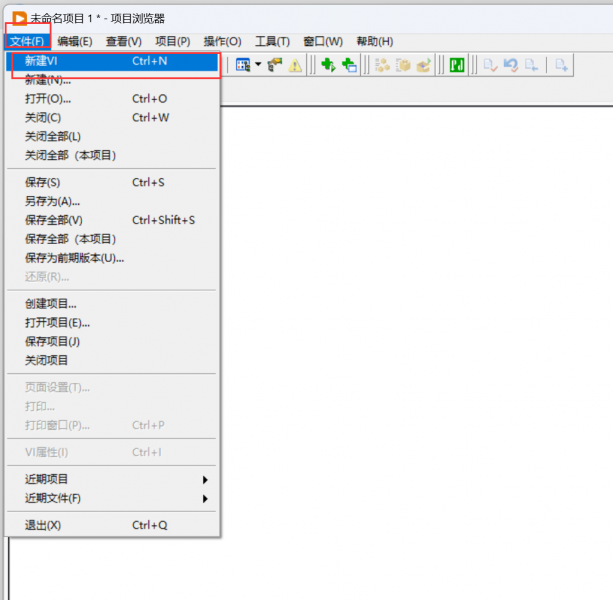Select 创建项目... menu entry
Screen dimensions: 613x600
click(112, 304)
